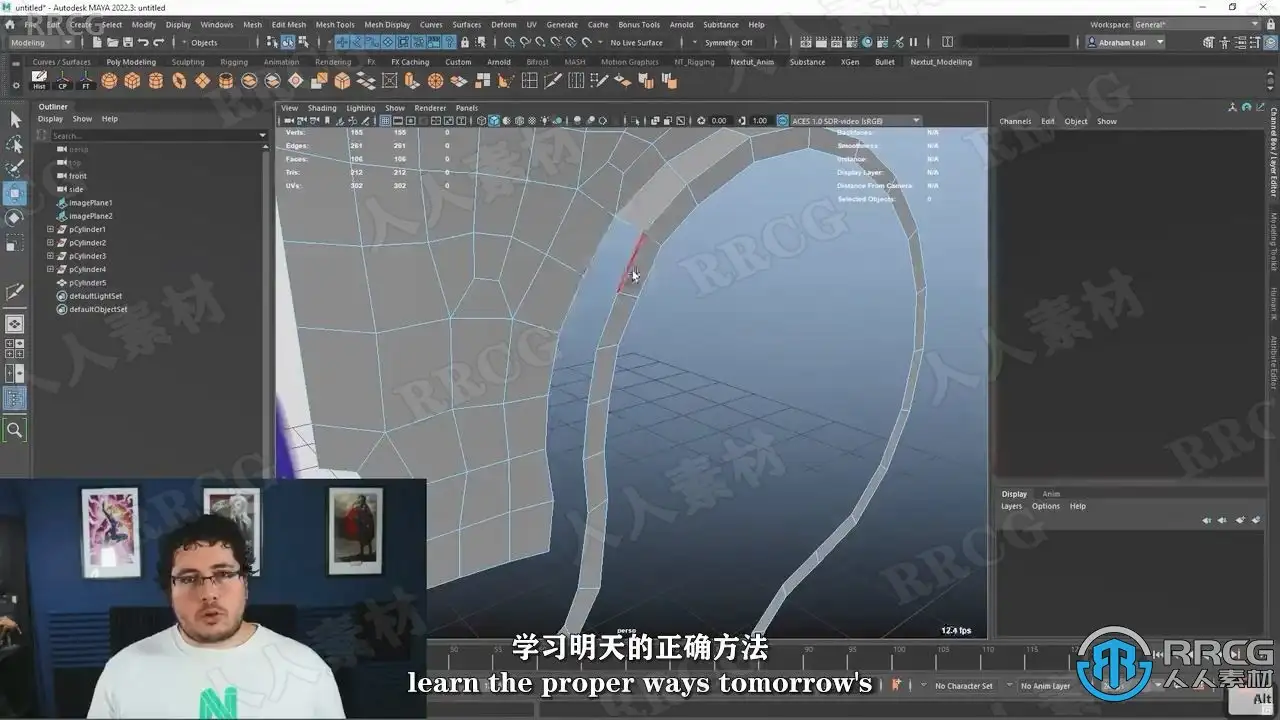Pick the Rotate tool in toolbox

point(15,217)
